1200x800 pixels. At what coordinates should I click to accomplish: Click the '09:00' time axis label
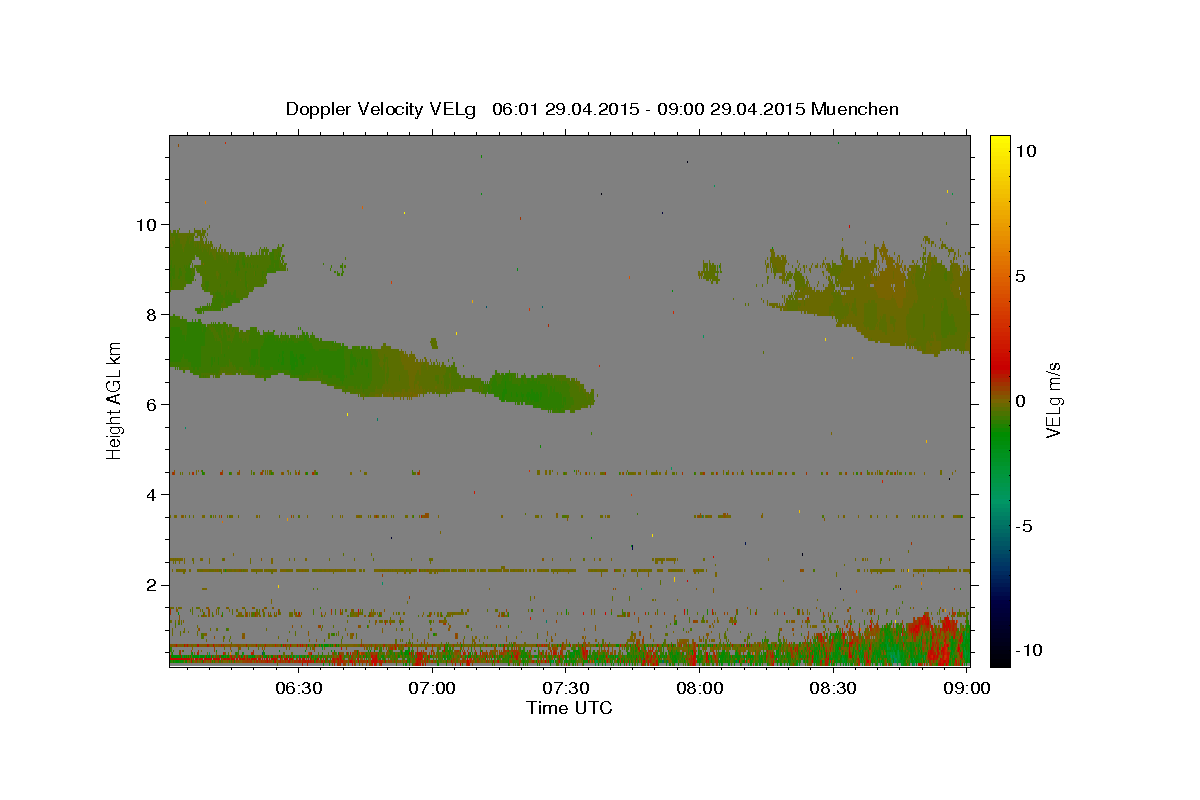[x=967, y=688]
